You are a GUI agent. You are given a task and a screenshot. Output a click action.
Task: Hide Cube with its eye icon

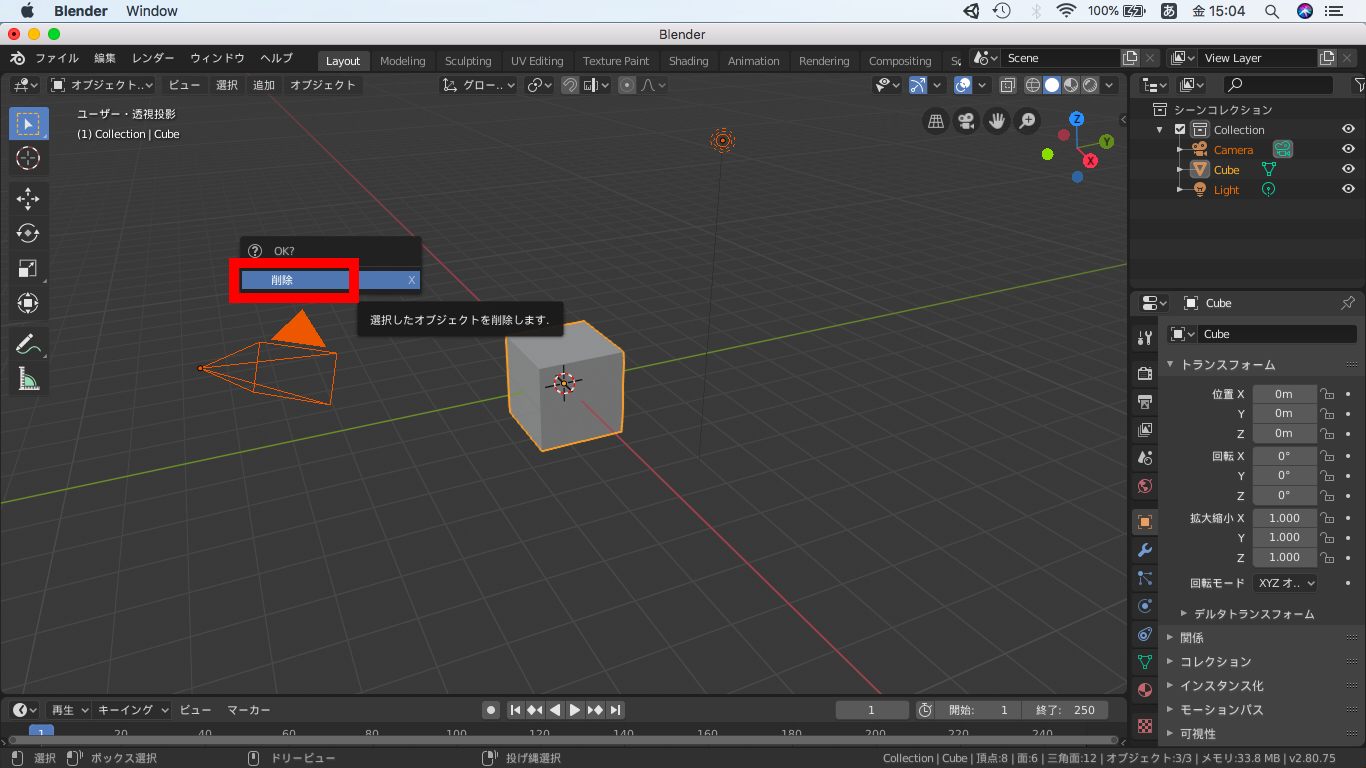[1348, 170]
